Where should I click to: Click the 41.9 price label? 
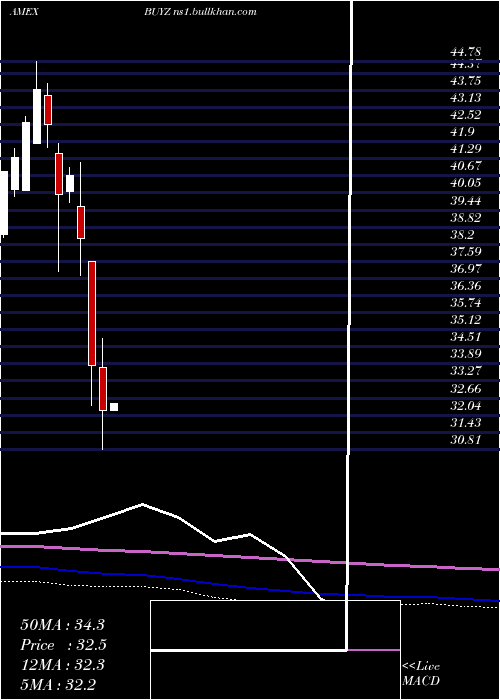point(462,132)
